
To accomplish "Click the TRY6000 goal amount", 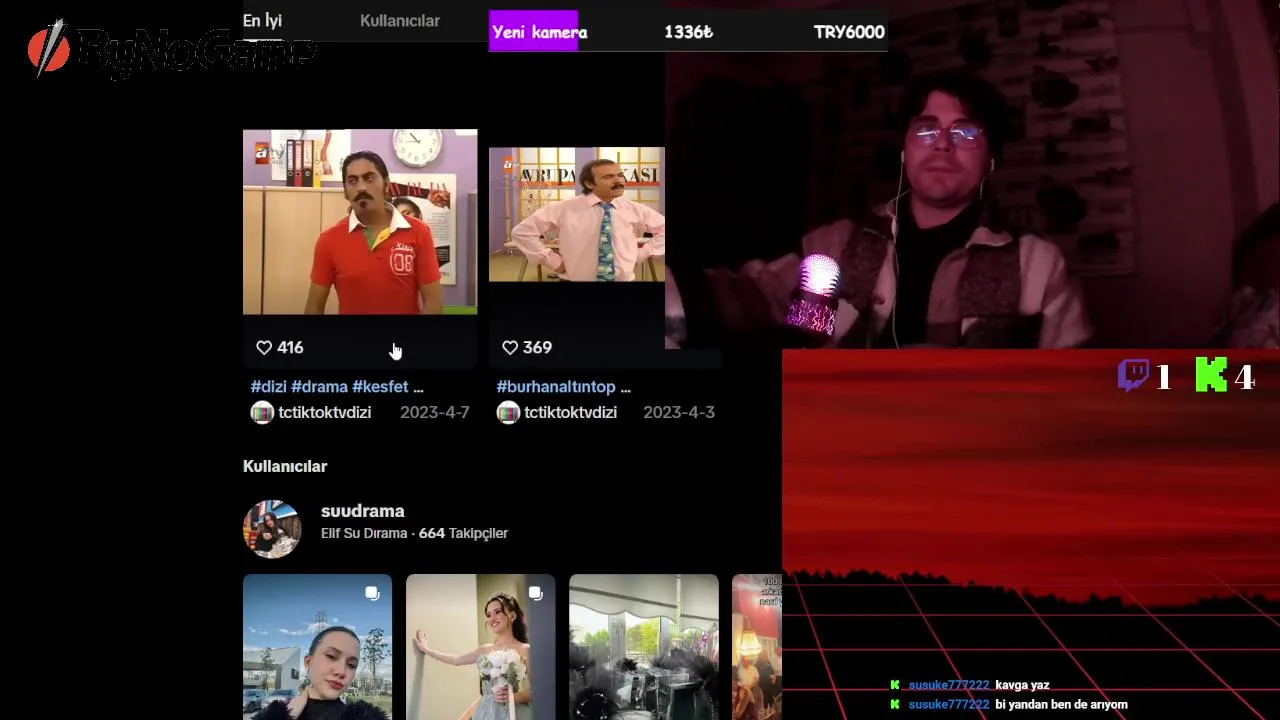I will (849, 32).
